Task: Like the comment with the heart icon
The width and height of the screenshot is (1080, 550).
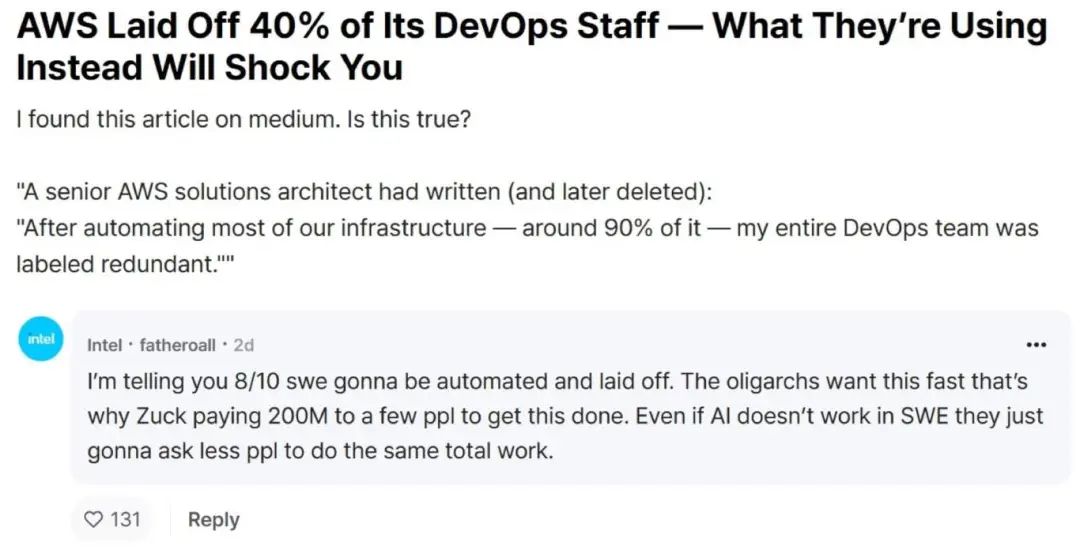Action: click(x=92, y=519)
